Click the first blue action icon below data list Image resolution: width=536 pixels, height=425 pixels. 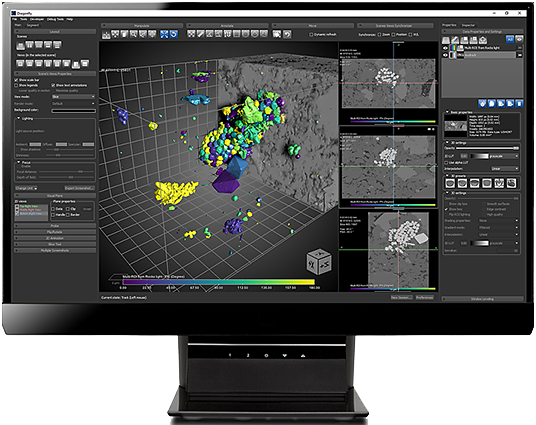(x=482, y=103)
